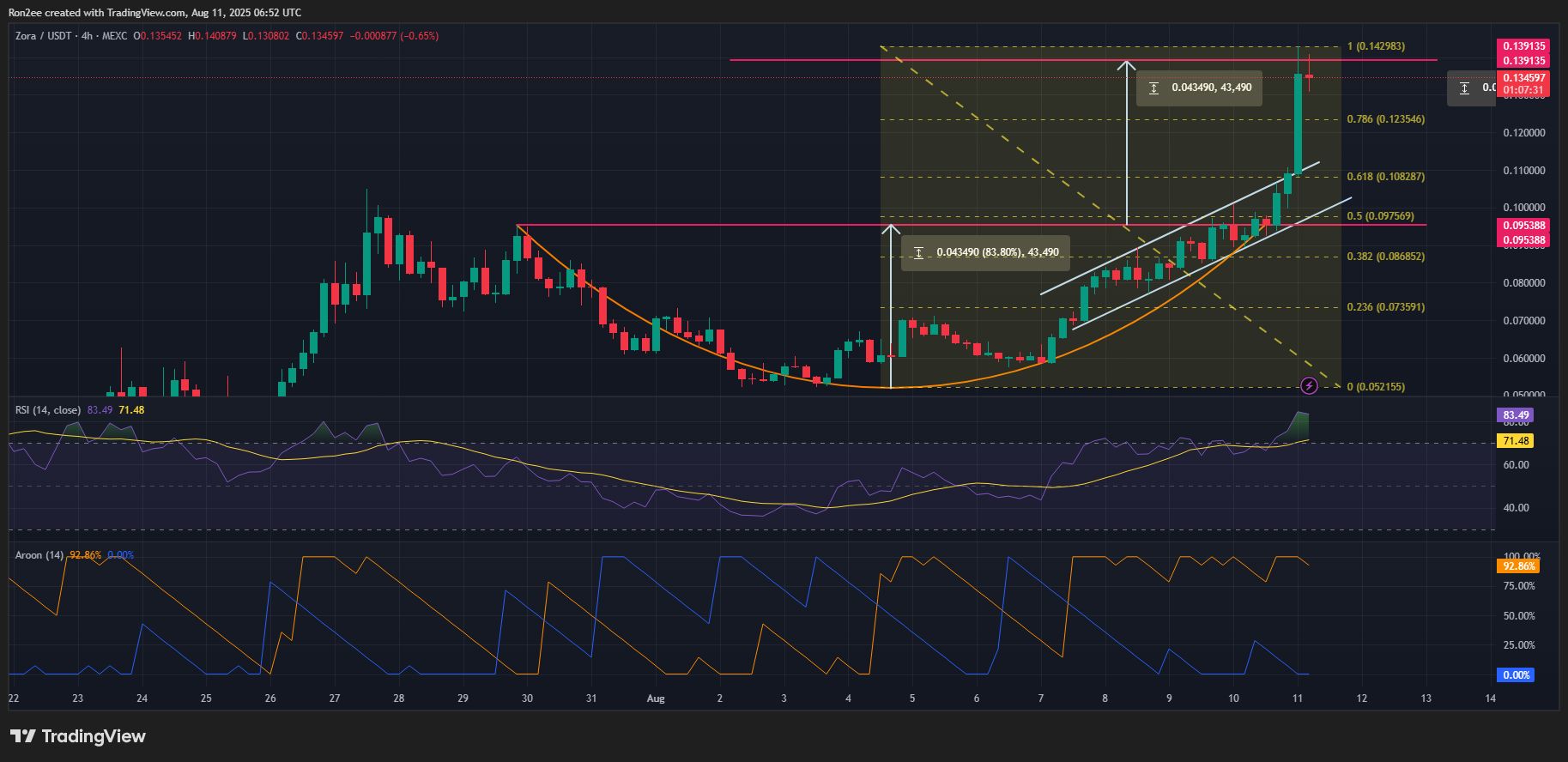Click the 0.070000 price scale label

click(1523, 321)
